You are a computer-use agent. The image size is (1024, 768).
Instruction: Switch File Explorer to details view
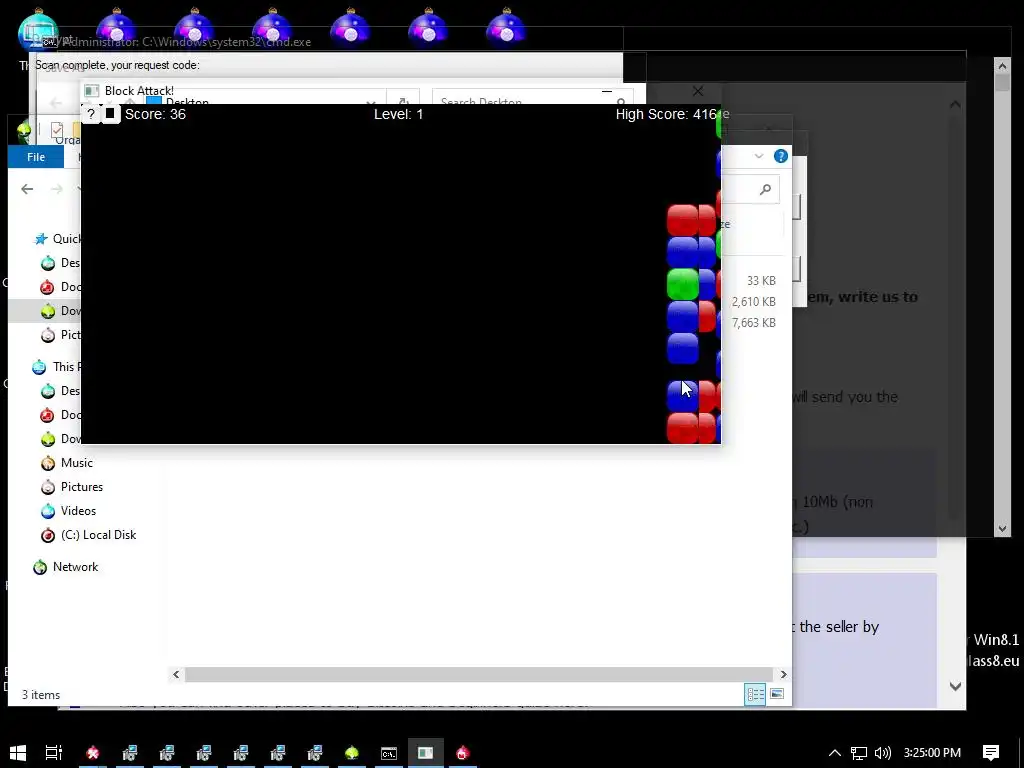click(756, 694)
